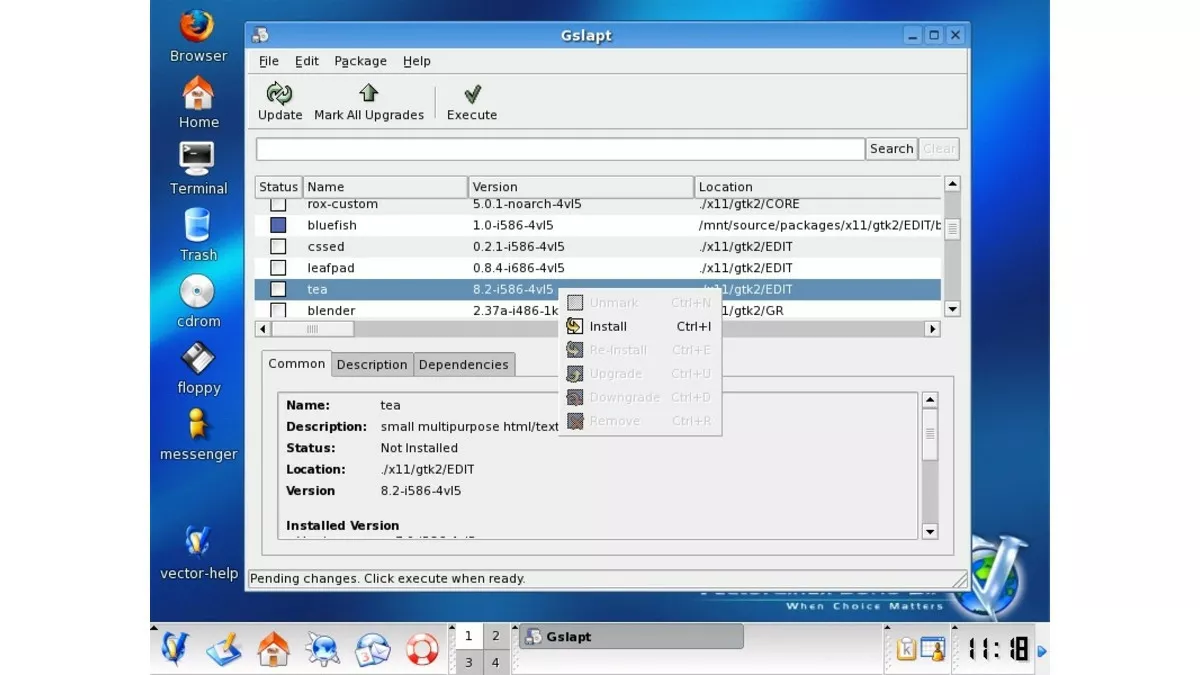Open the messenger desktop icon
Screen dimensions: 1200x675
[x=198, y=424]
